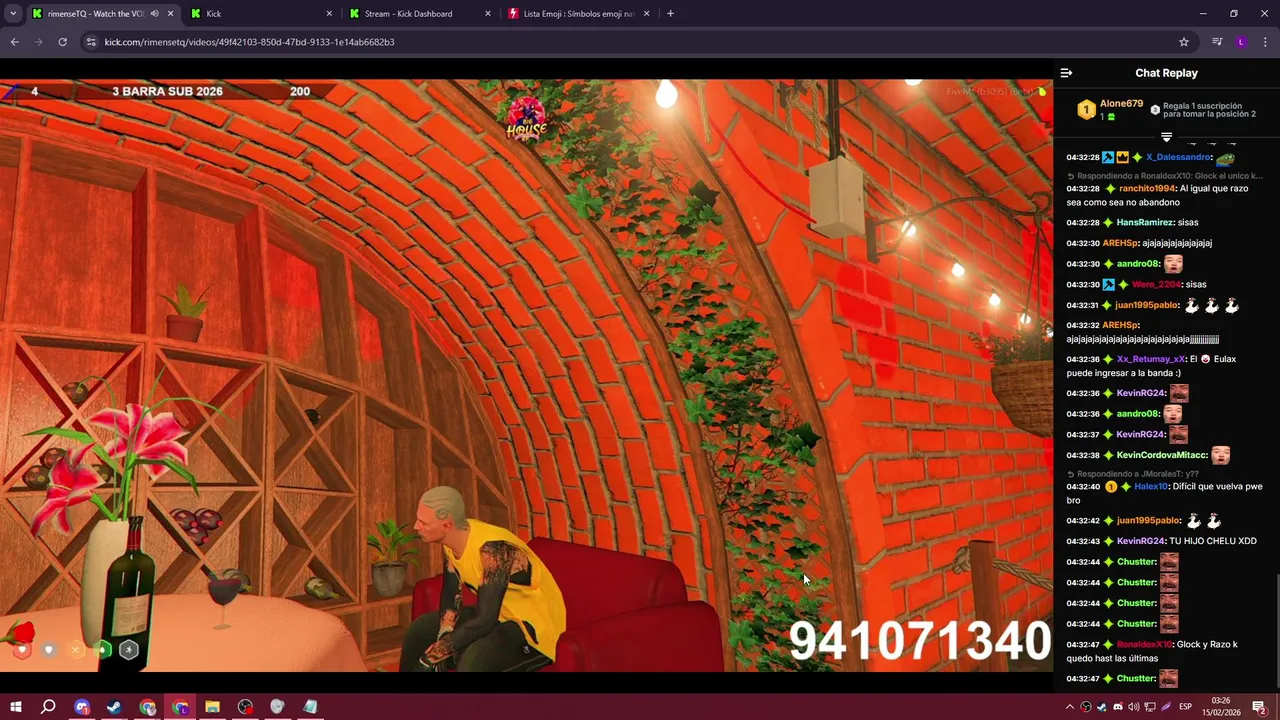Image resolution: width=1280 pixels, height=720 pixels.
Task: Click emote in KevinCordovaMitacc's message
Action: 1220,455
